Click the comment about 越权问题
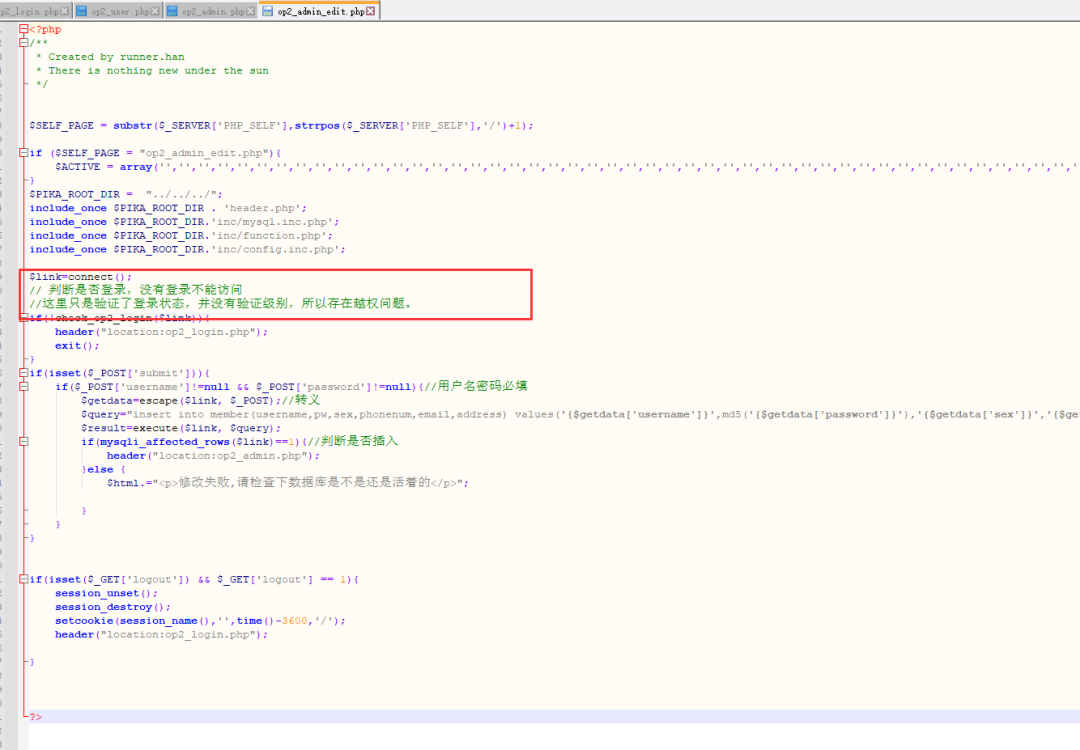This screenshot has height=750, width=1080. coord(221,303)
